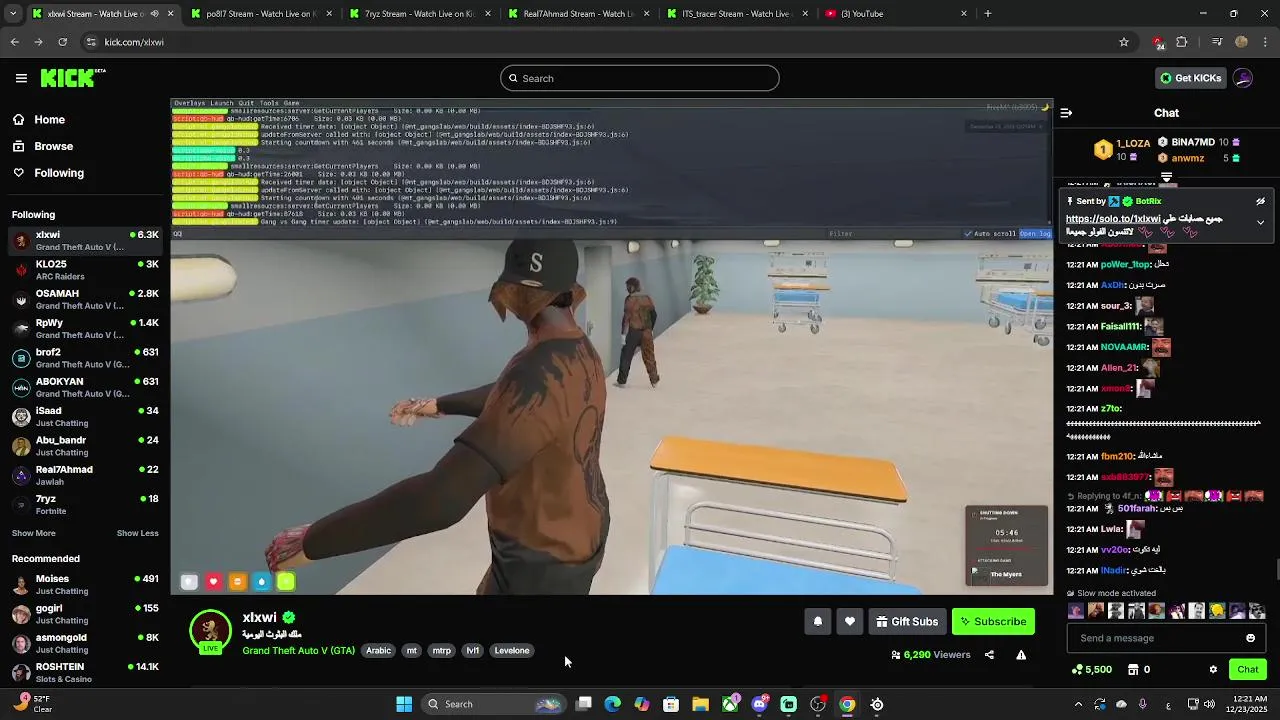1280x720 pixels.
Task: Click the Arabic tag
Action: coord(379,651)
